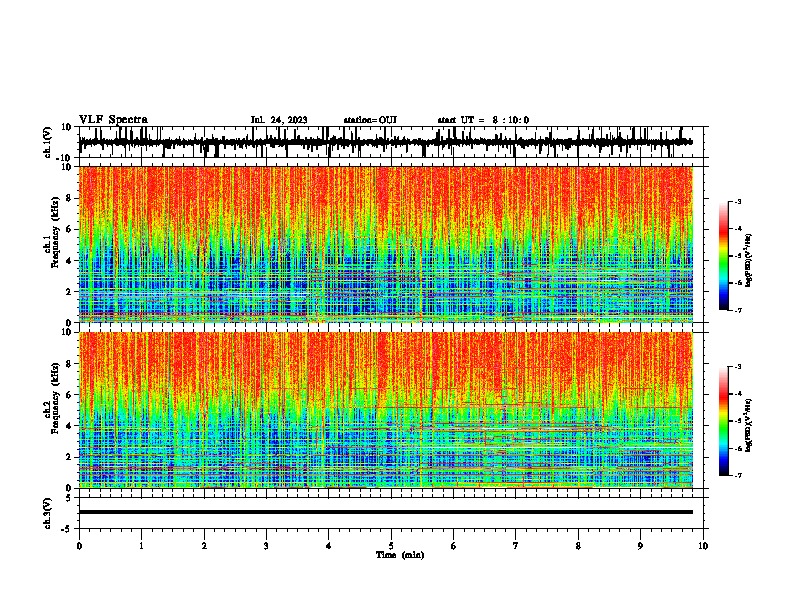Click the date label "Jul. 24, 2023"
This screenshot has height=612, width=792.
(279, 120)
